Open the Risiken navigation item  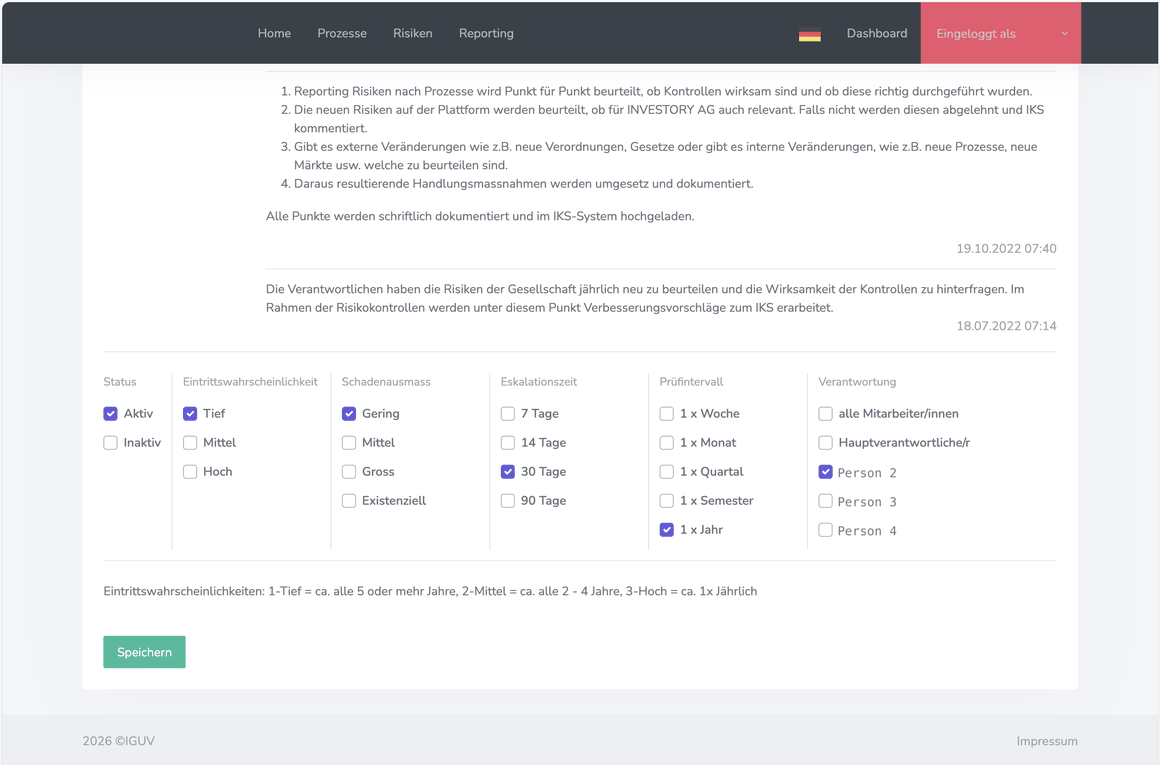(413, 33)
